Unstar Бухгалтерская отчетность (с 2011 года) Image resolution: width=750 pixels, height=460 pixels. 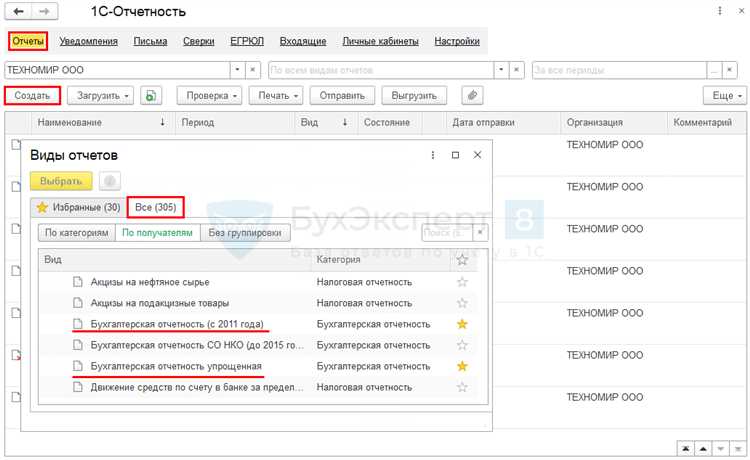coord(462,324)
